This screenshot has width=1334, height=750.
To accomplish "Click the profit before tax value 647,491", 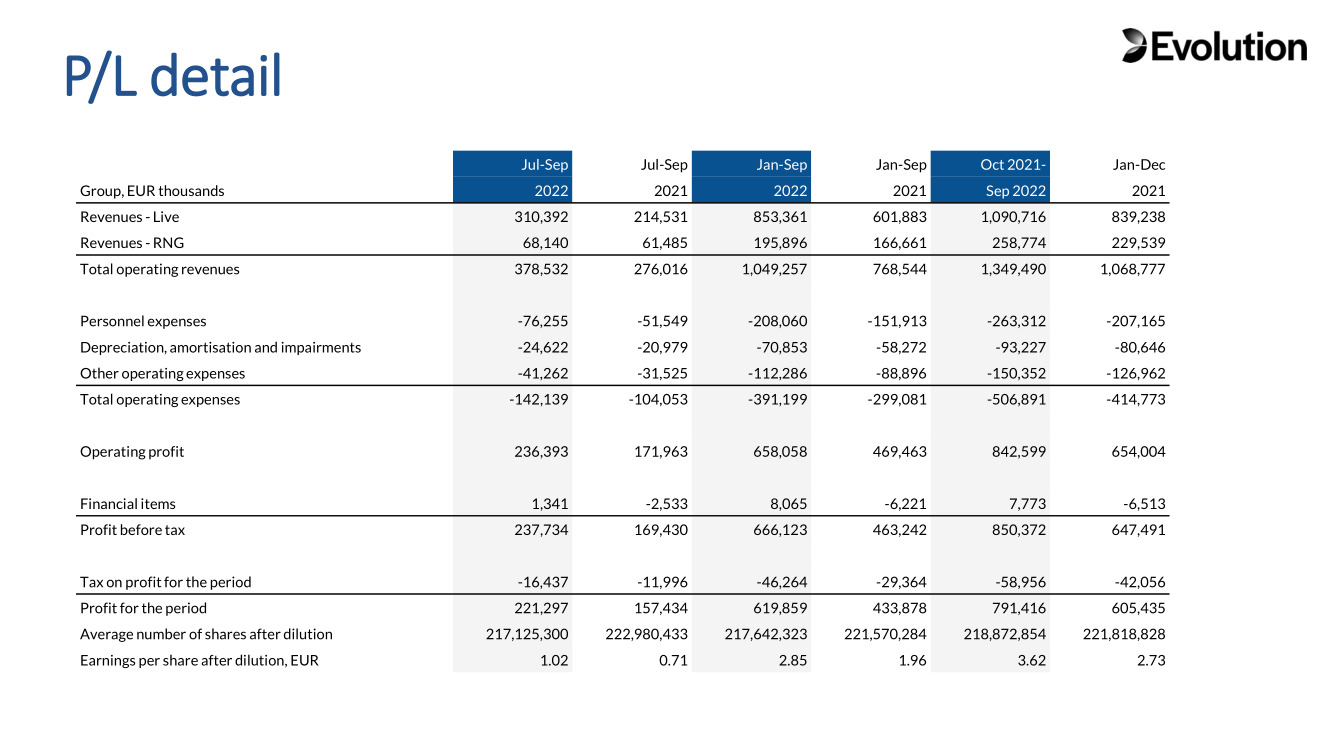I will [1139, 530].
